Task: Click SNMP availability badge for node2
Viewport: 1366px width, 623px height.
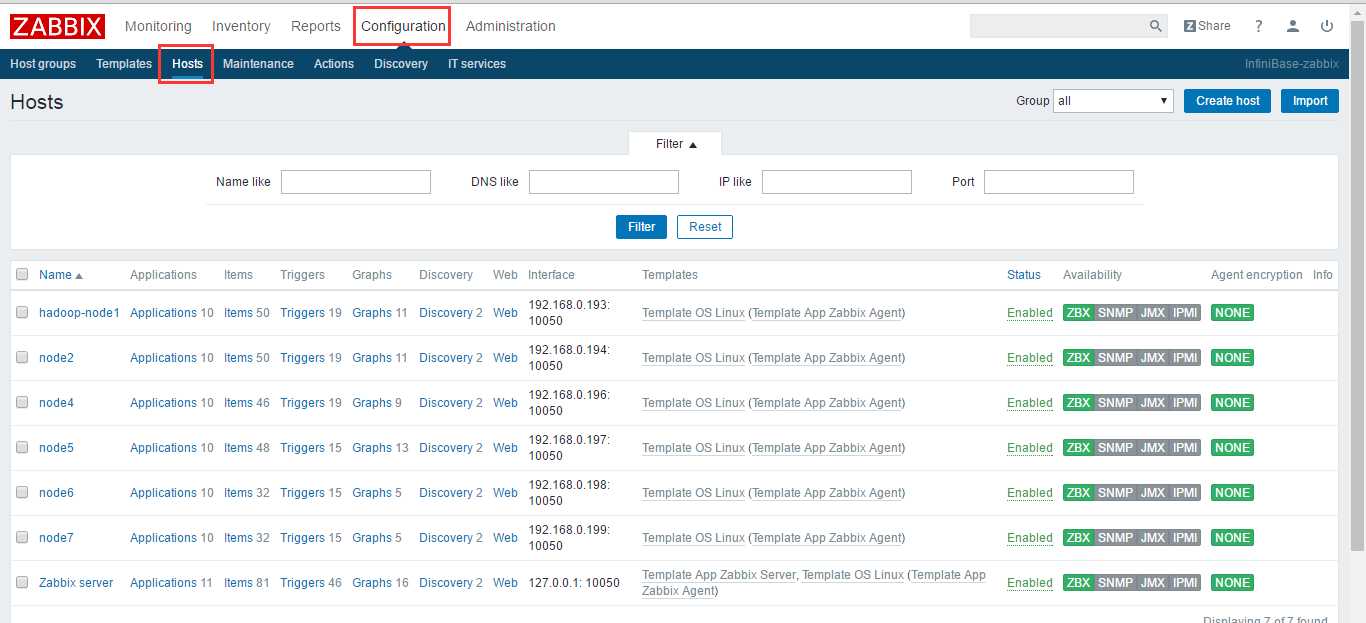Action: 1115,358
